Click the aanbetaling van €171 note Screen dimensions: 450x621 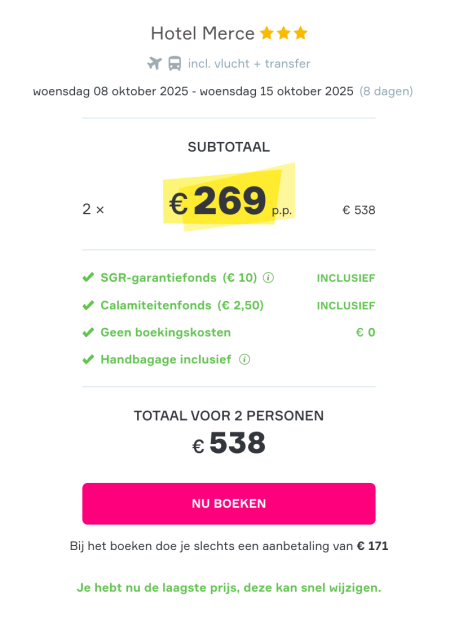click(229, 546)
